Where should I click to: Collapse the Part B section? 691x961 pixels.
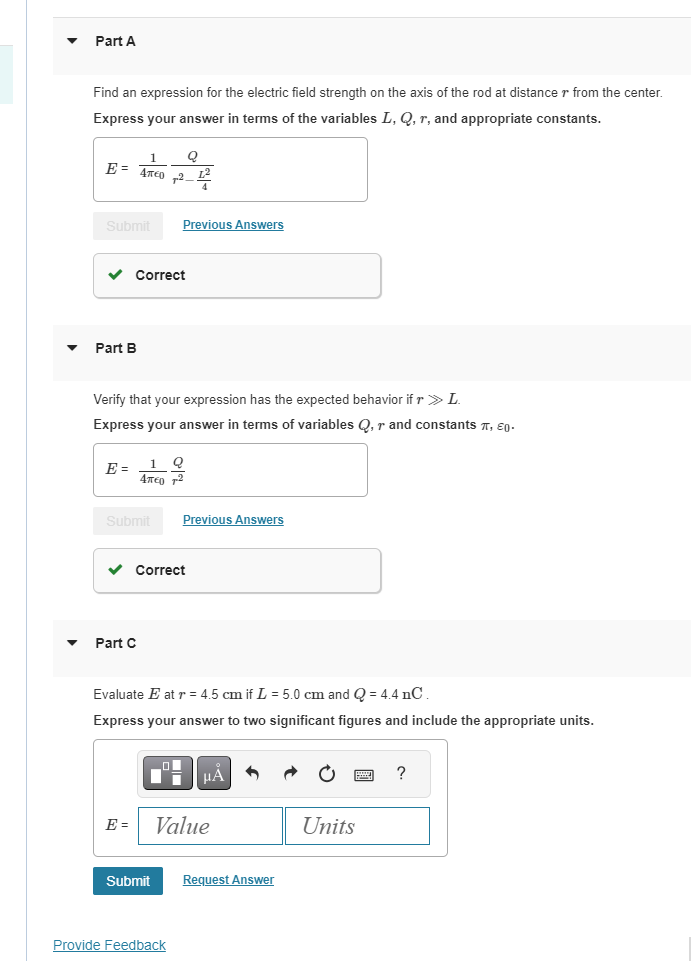click(71, 348)
